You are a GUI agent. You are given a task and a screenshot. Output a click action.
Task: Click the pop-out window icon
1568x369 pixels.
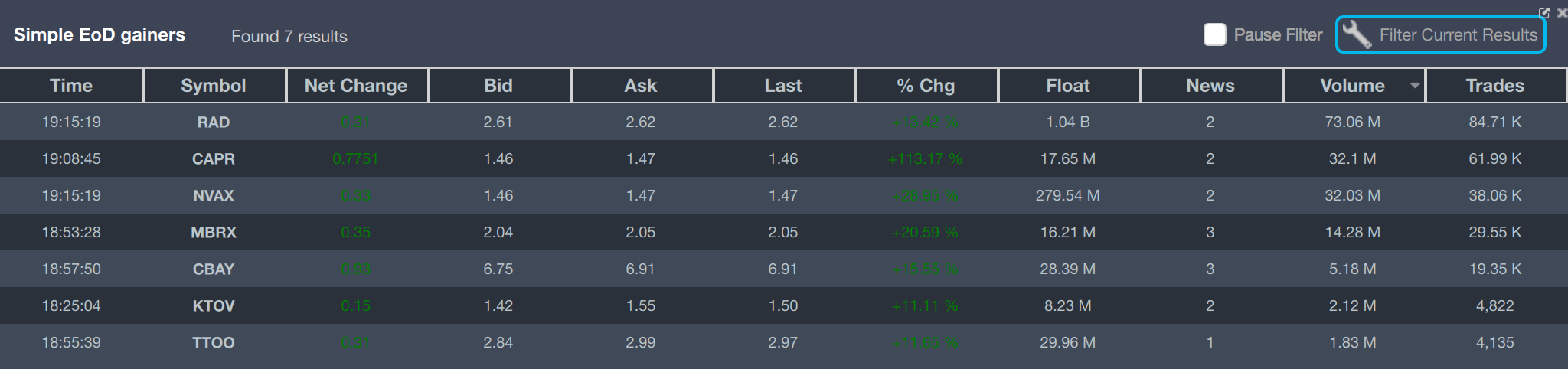pyautogui.click(x=1544, y=12)
